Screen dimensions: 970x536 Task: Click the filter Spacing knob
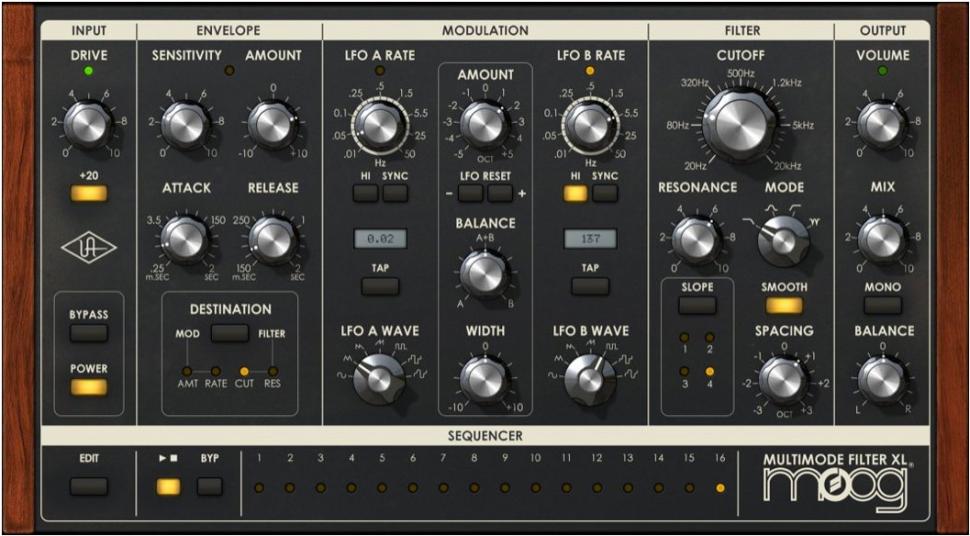783,379
